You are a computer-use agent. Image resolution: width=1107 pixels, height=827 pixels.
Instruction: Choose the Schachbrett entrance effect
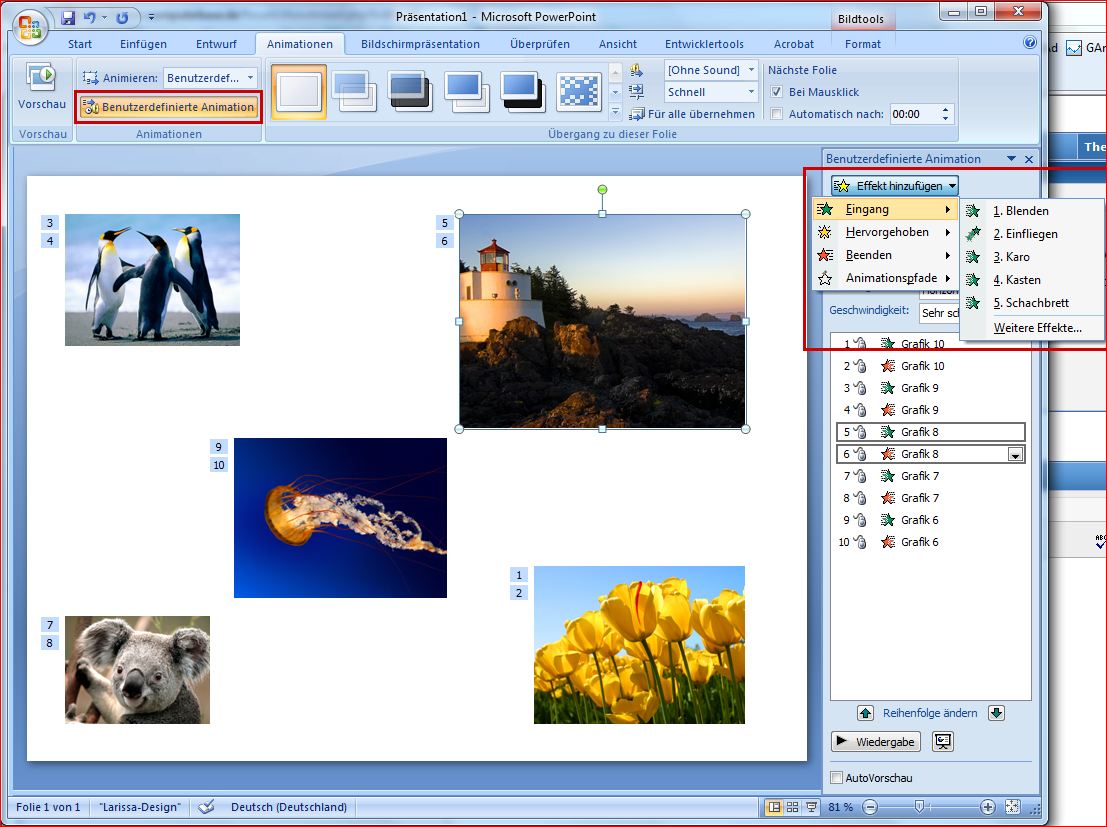click(x=1031, y=303)
